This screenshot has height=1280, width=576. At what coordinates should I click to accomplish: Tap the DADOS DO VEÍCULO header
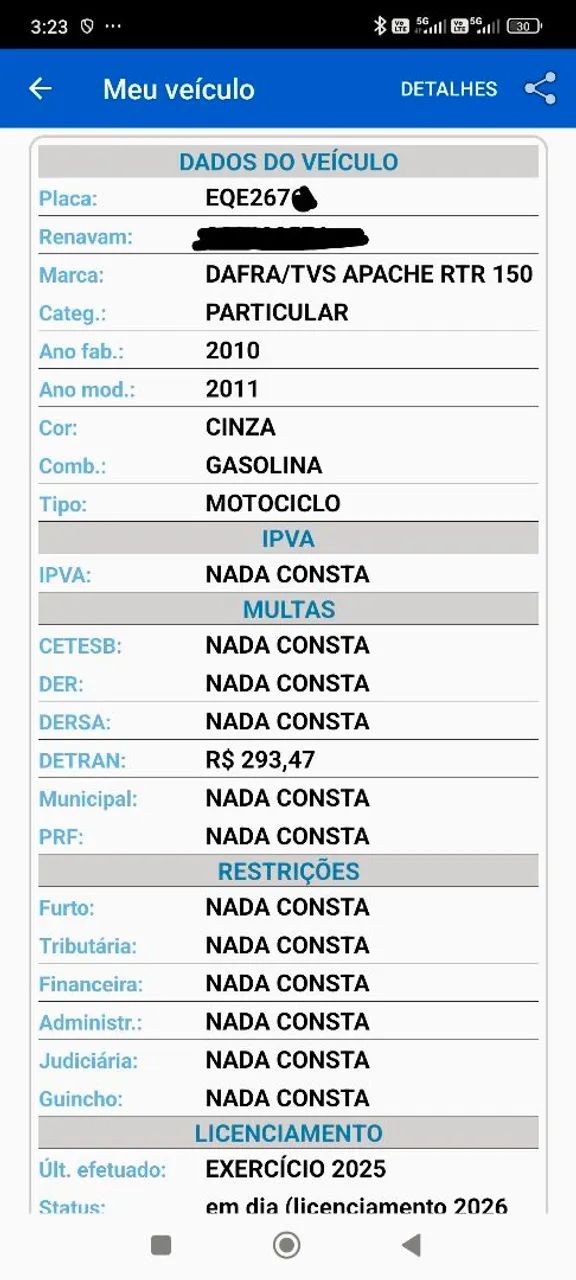(x=288, y=161)
